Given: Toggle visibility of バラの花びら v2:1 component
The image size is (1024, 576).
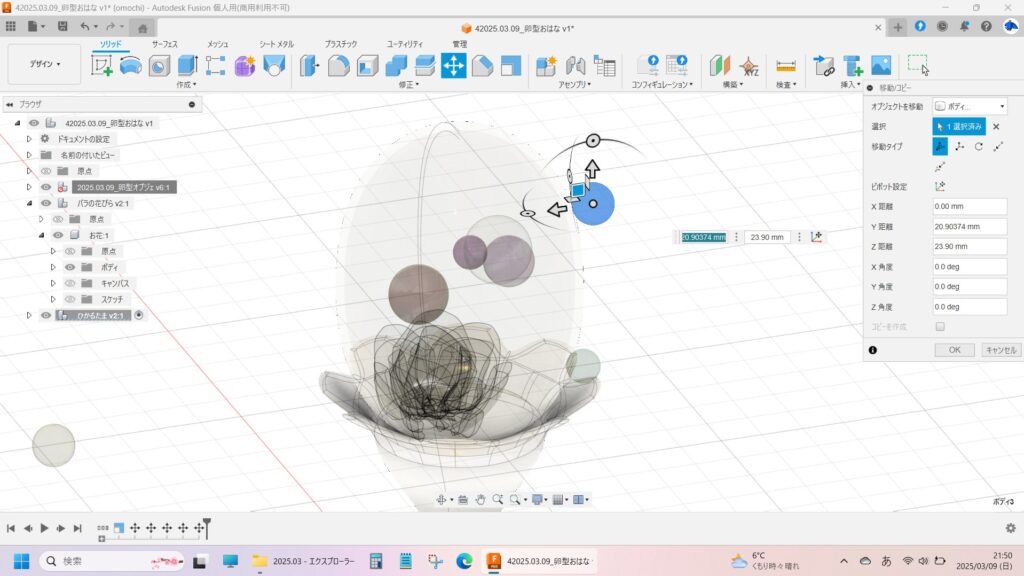Looking at the screenshot, I should [46, 203].
